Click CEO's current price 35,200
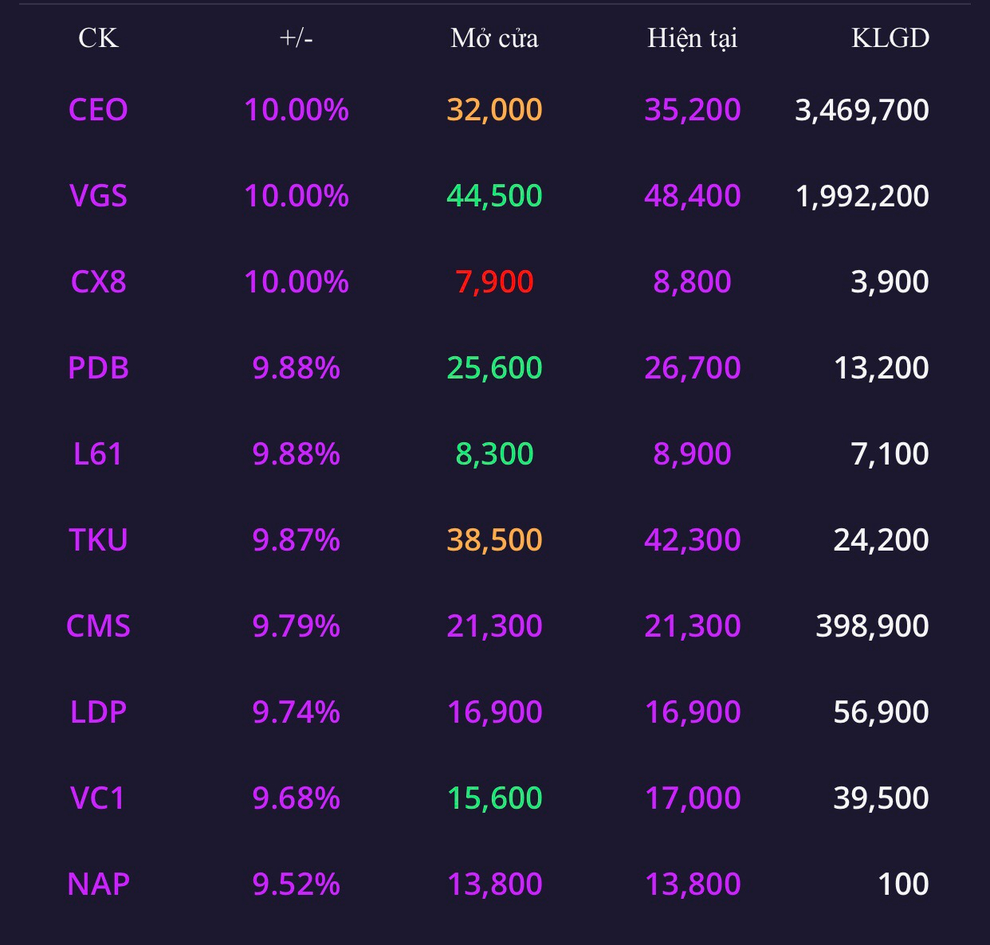The width and height of the screenshot is (990, 945). tap(693, 110)
